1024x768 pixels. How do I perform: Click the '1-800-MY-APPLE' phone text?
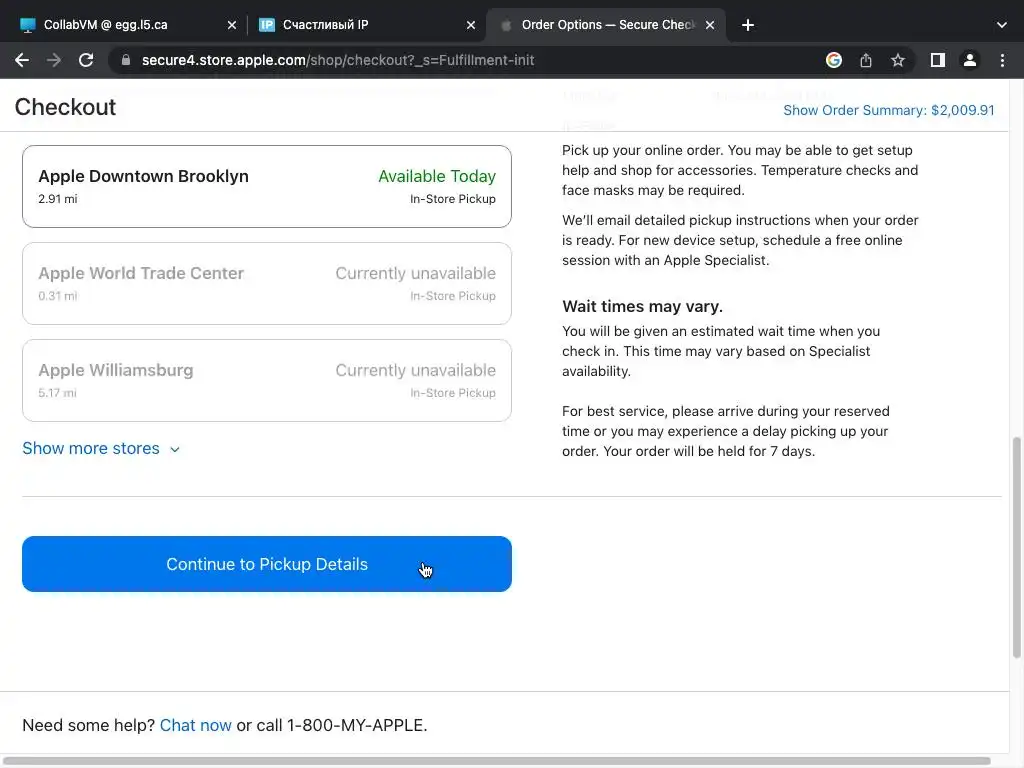coord(355,725)
